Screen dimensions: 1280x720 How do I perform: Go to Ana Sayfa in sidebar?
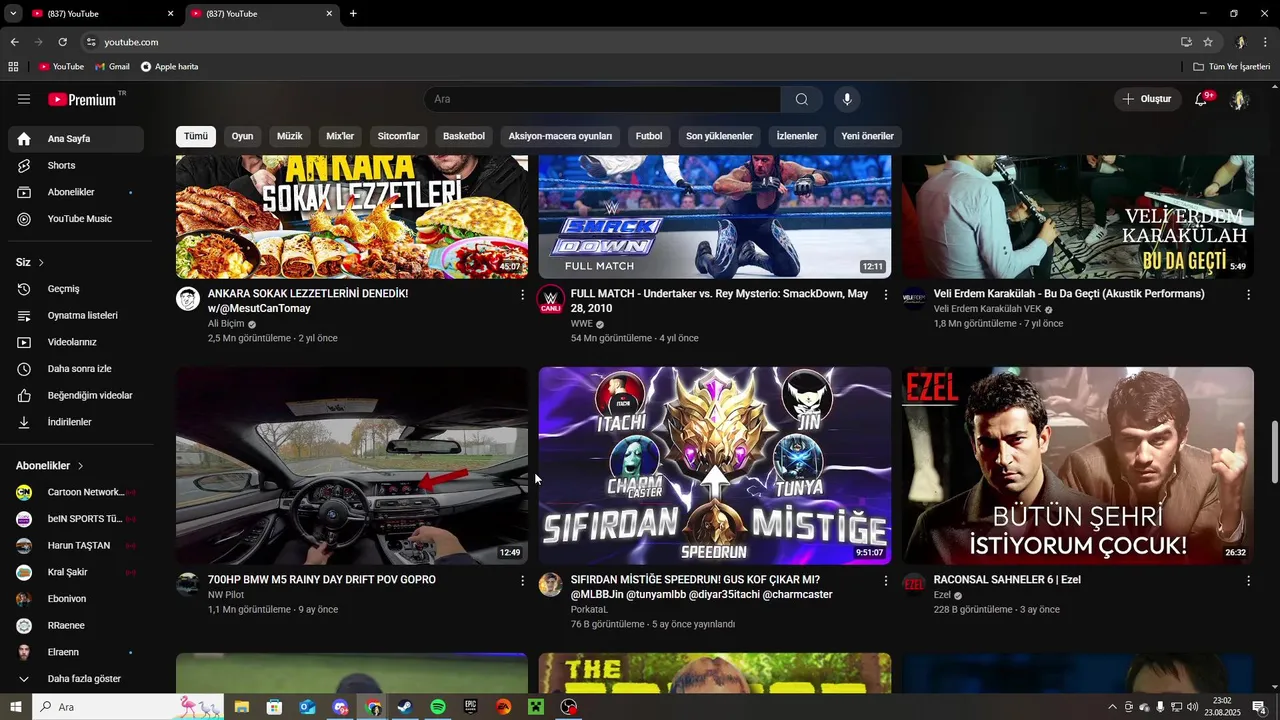click(x=76, y=139)
